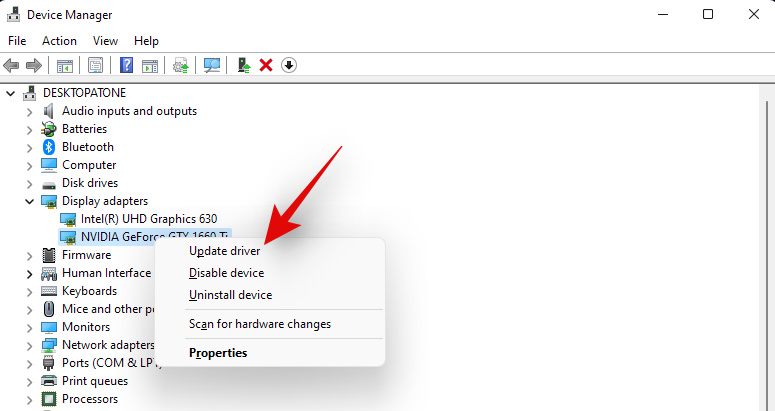This screenshot has height=411, width=775.
Task: Open the Properties sheet toolbar icon
Action: [x=95, y=65]
